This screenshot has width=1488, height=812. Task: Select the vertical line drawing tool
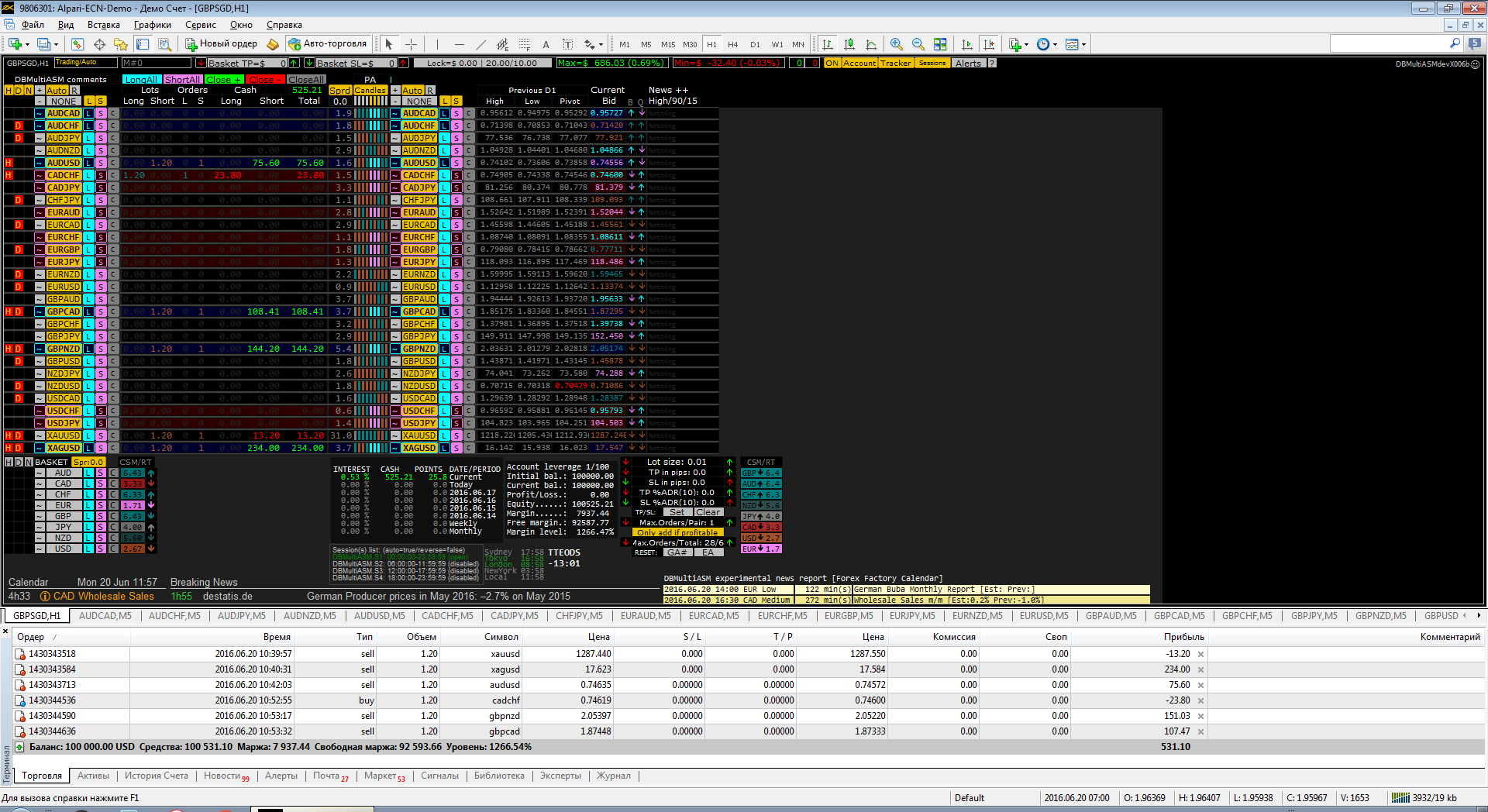pos(437,44)
